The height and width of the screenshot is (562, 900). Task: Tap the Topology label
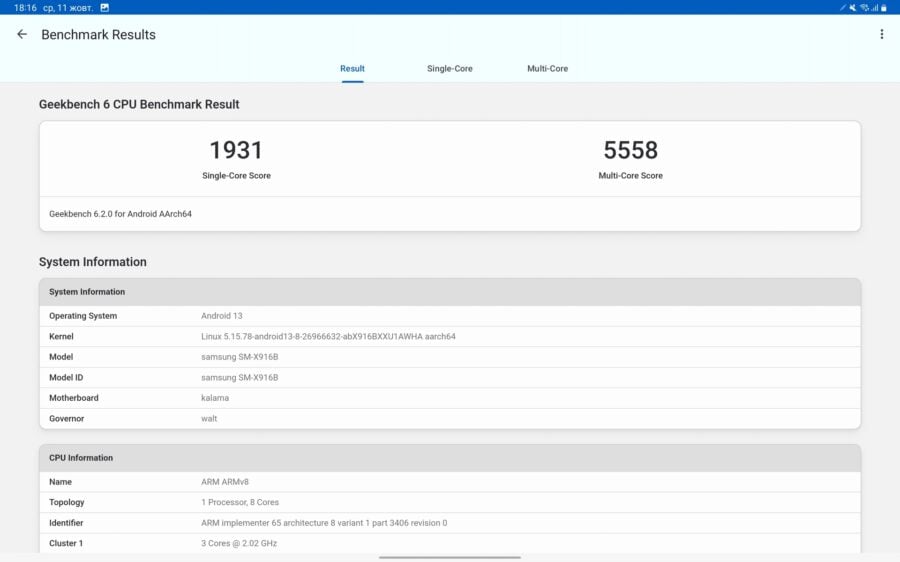click(x=67, y=502)
